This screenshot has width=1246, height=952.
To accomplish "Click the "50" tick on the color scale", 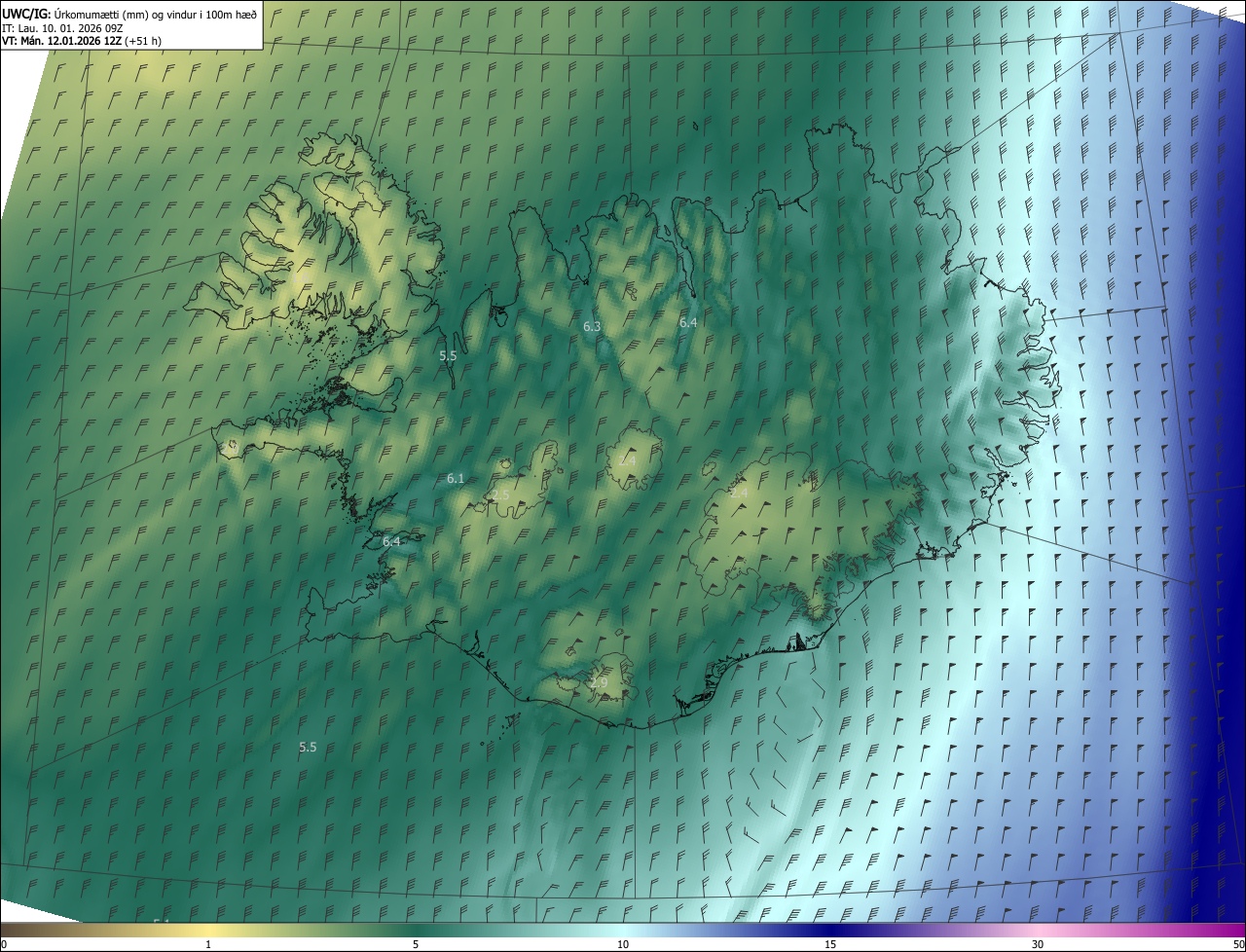I will 1238,944.
